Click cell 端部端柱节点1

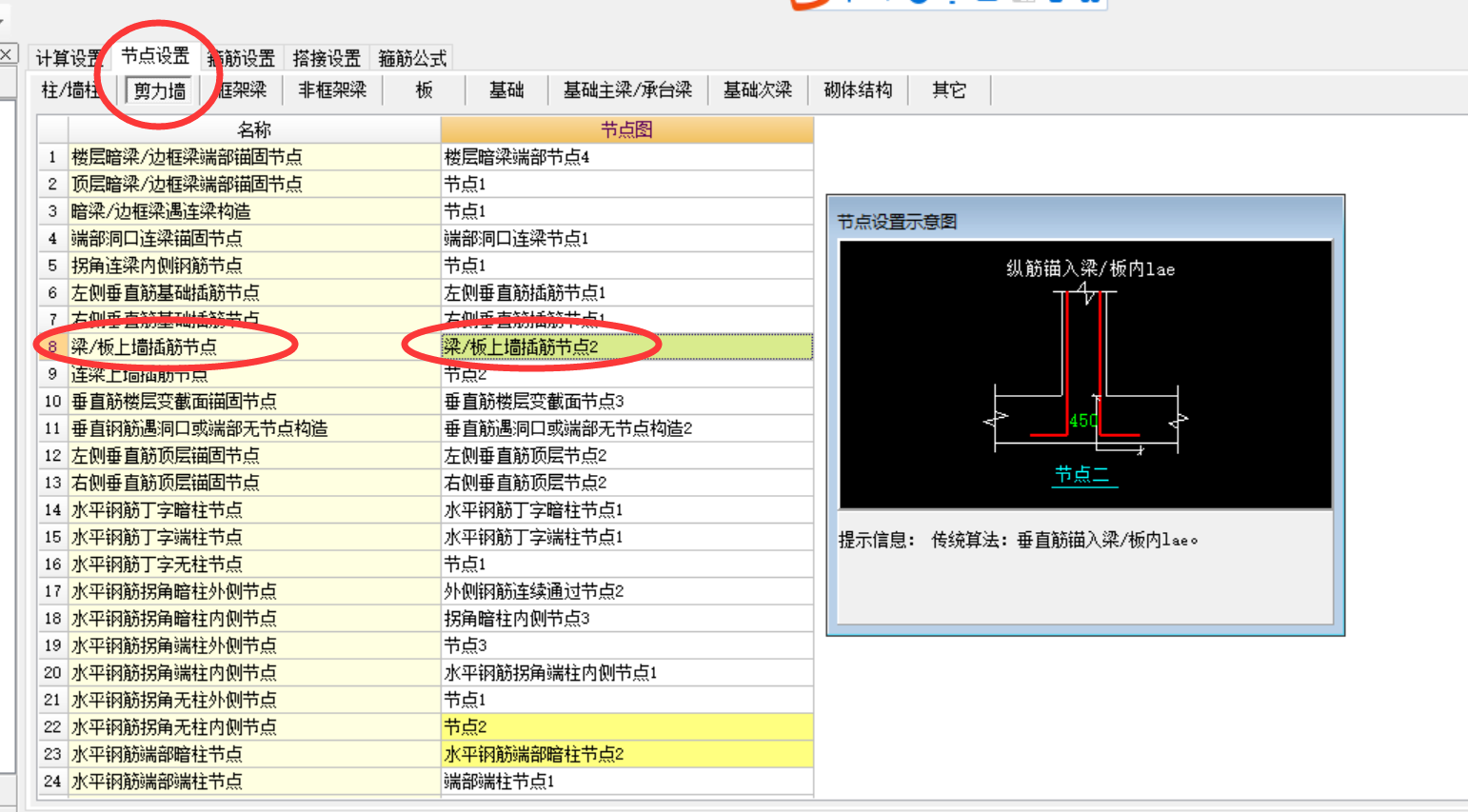626,781
